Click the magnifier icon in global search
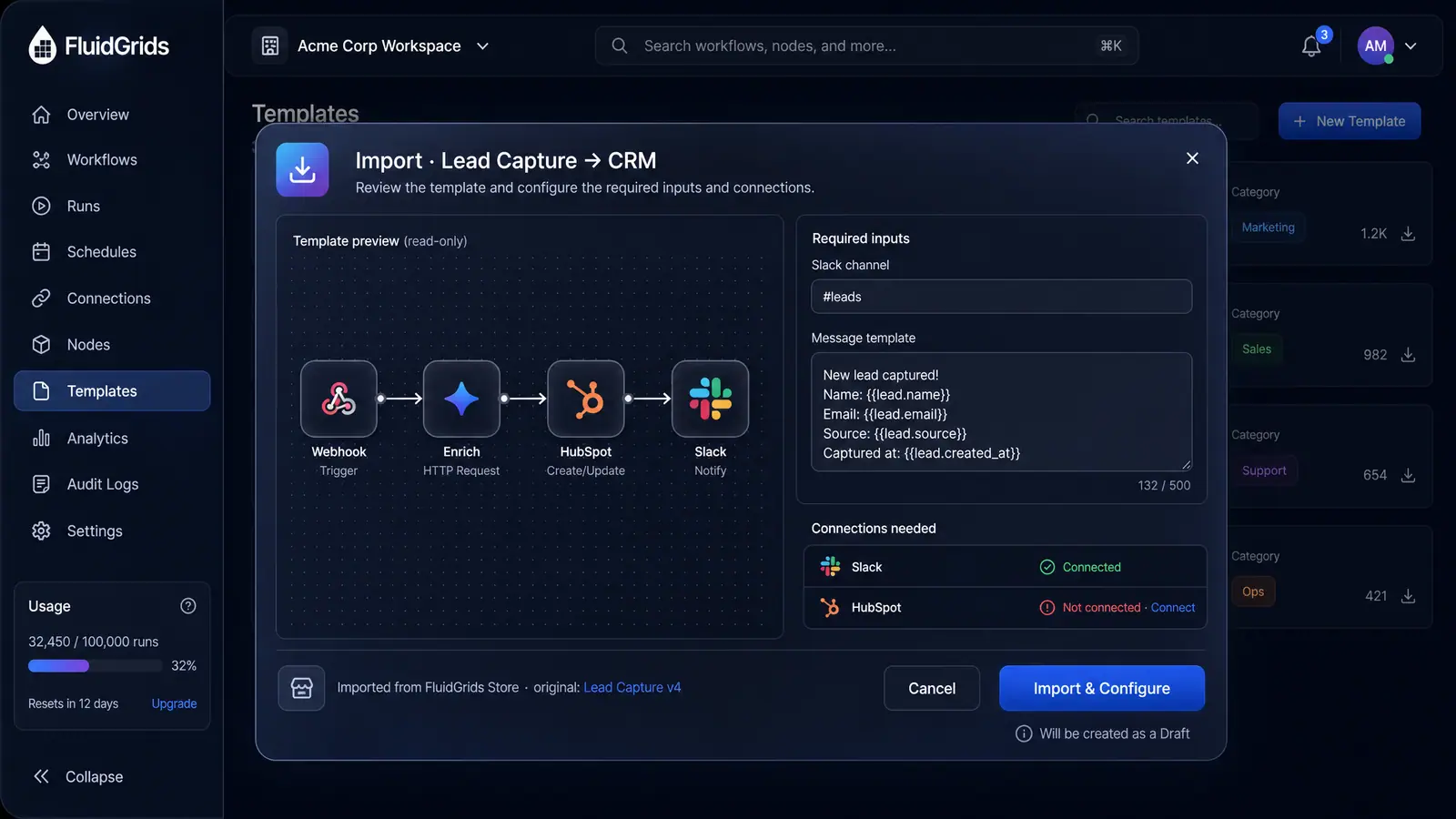 tap(620, 45)
